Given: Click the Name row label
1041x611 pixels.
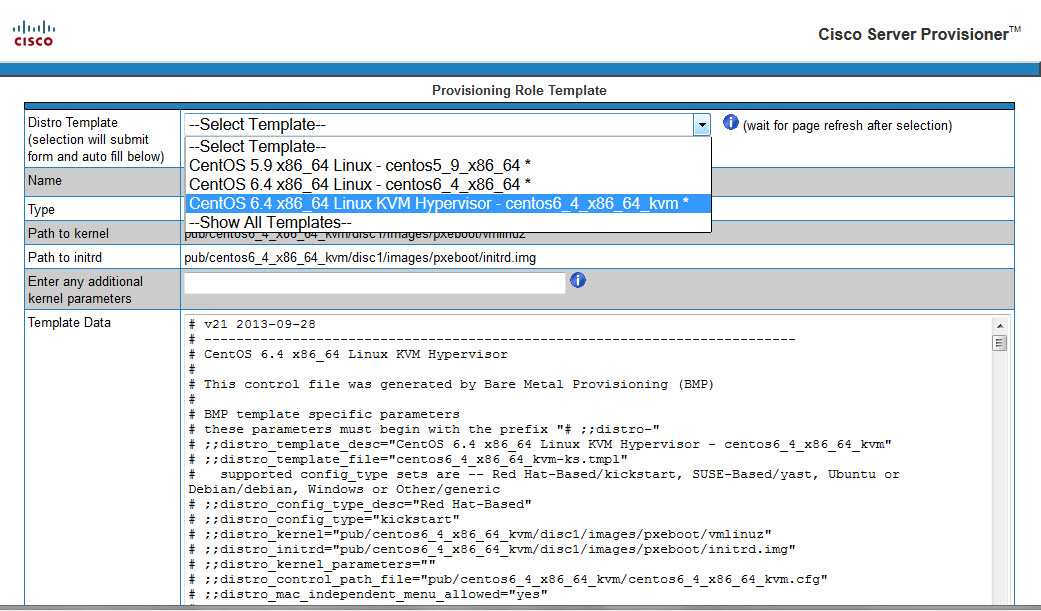Looking at the screenshot, I should pos(44,181).
